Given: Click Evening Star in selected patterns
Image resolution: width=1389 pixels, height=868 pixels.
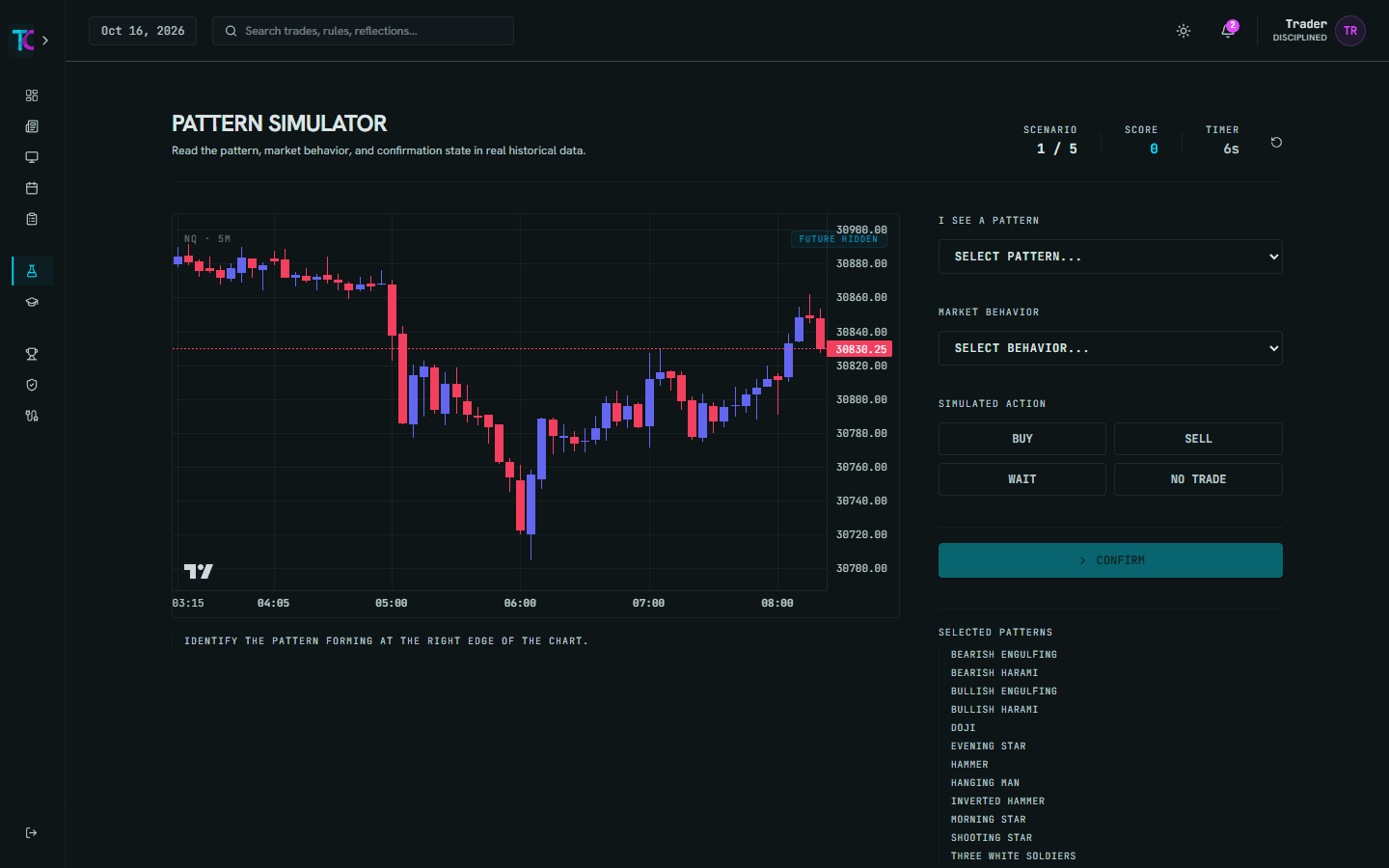Looking at the screenshot, I should [989, 746].
